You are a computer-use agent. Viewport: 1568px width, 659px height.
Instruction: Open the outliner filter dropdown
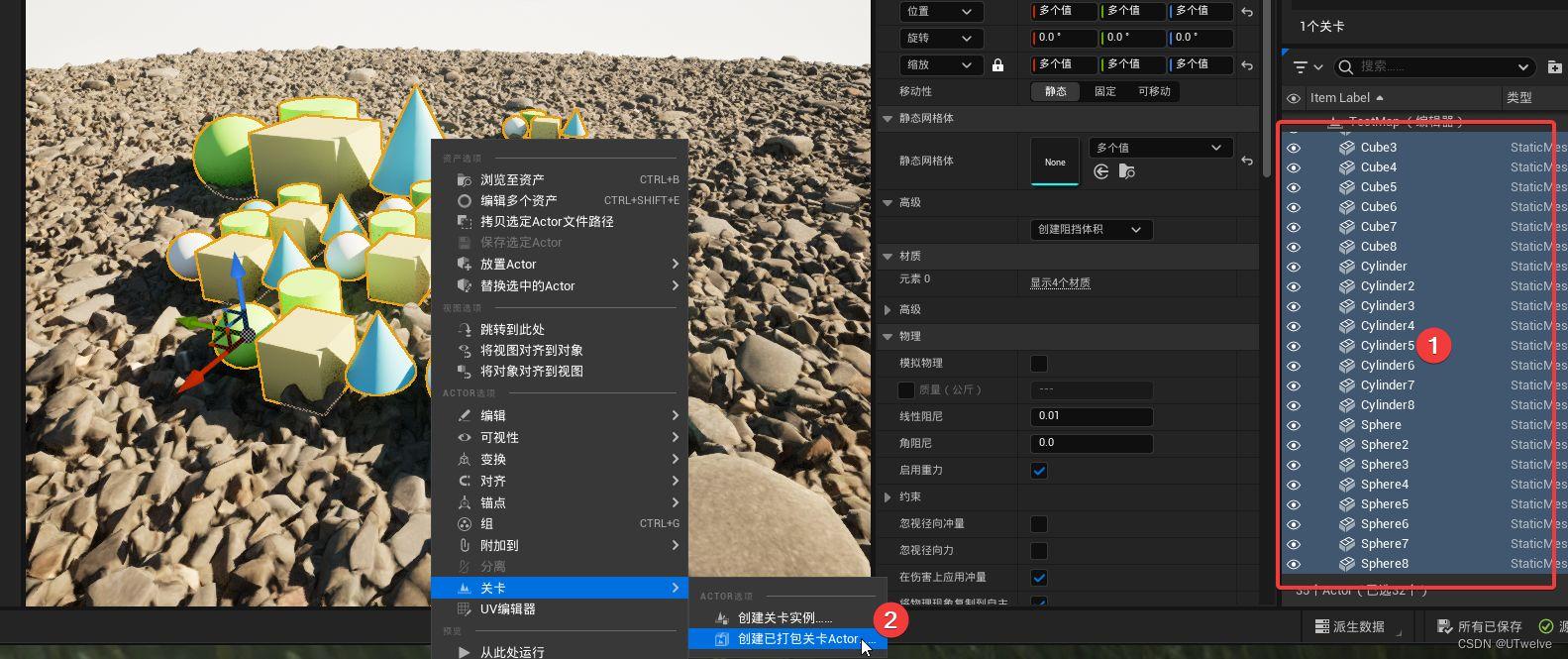click(x=1307, y=67)
